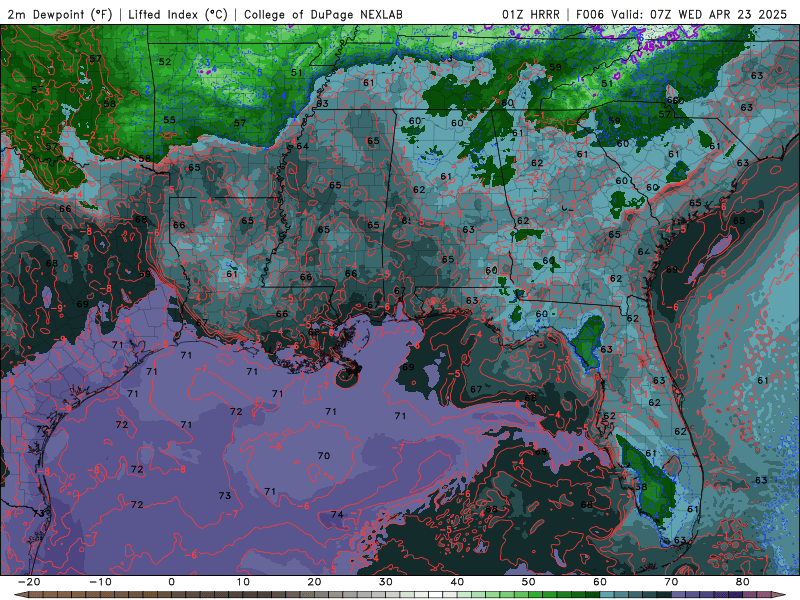Click the "10" color scale label
Screen dimensions: 800x600
coord(243,582)
